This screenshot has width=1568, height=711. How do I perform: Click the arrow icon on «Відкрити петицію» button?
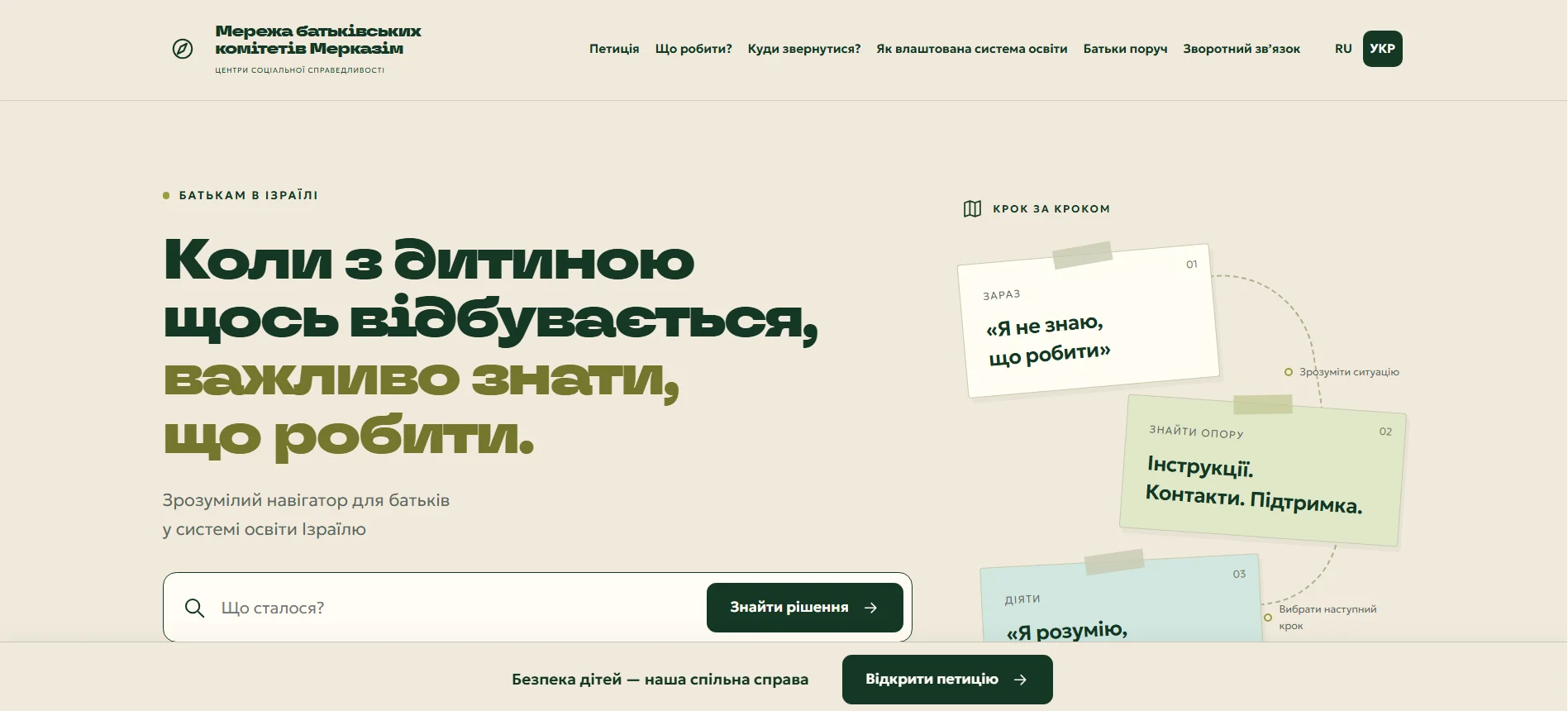click(1020, 680)
